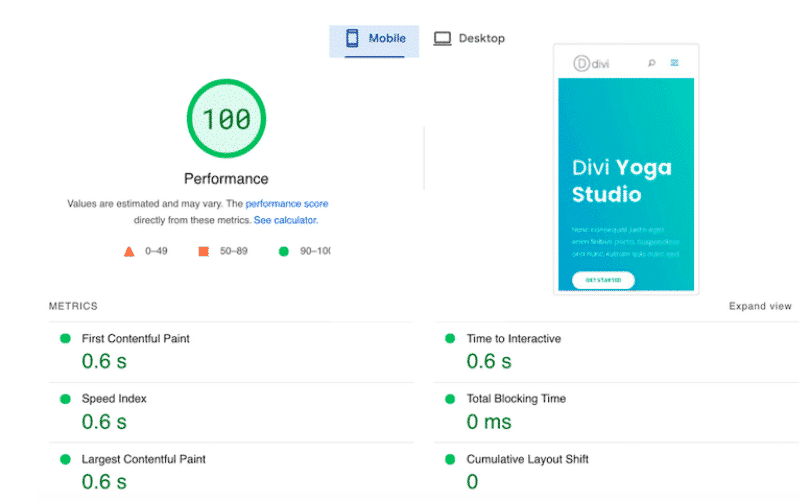This screenshot has height=500, width=800.
Task: Click the red triangle 0–49 legend icon
Action: [129, 252]
